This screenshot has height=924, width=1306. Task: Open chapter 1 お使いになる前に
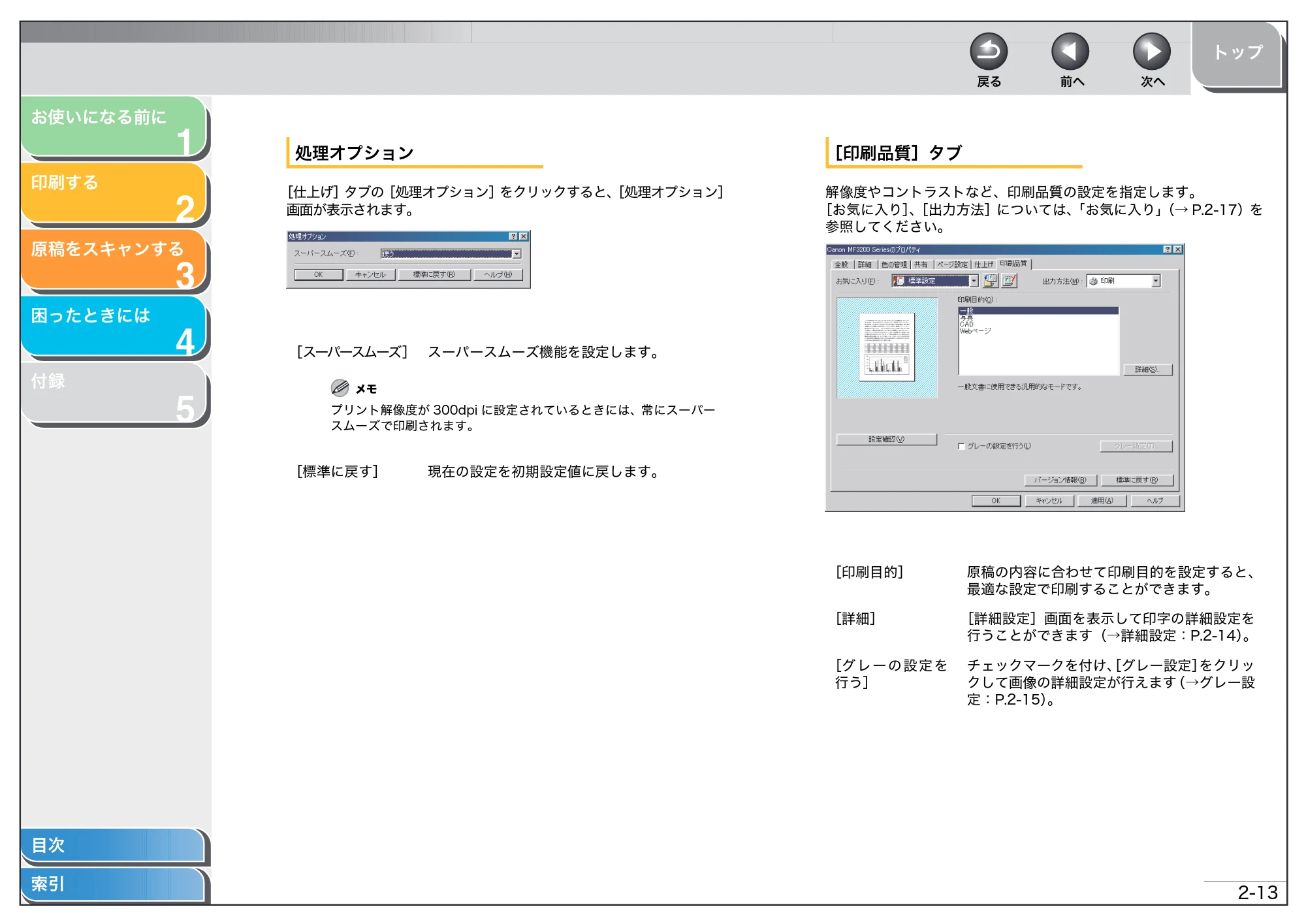click(x=114, y=127)
